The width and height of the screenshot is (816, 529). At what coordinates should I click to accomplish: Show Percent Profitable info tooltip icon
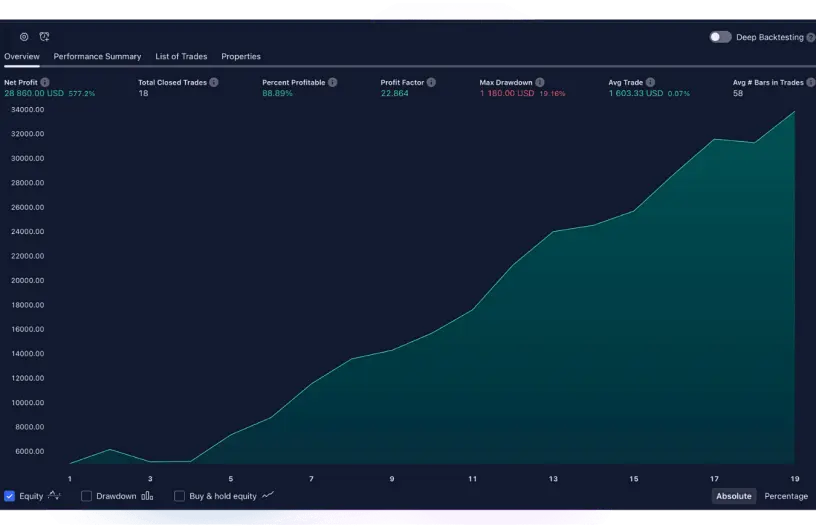click(333, 83)
